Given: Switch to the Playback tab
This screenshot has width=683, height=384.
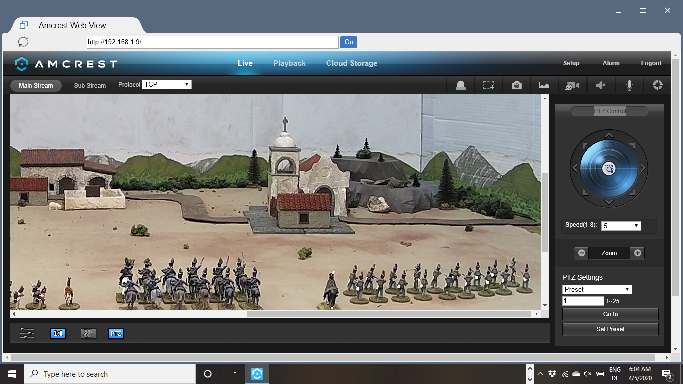Looking at the screenshot, I should pyautogui.click(x=289, y=63).
